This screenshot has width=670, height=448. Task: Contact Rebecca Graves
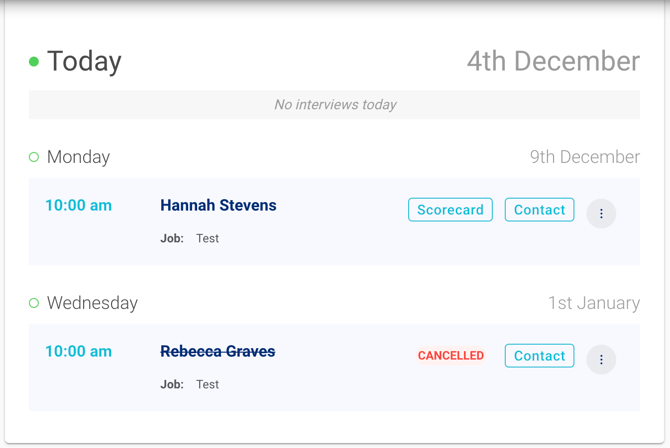(x=539, y=356)
